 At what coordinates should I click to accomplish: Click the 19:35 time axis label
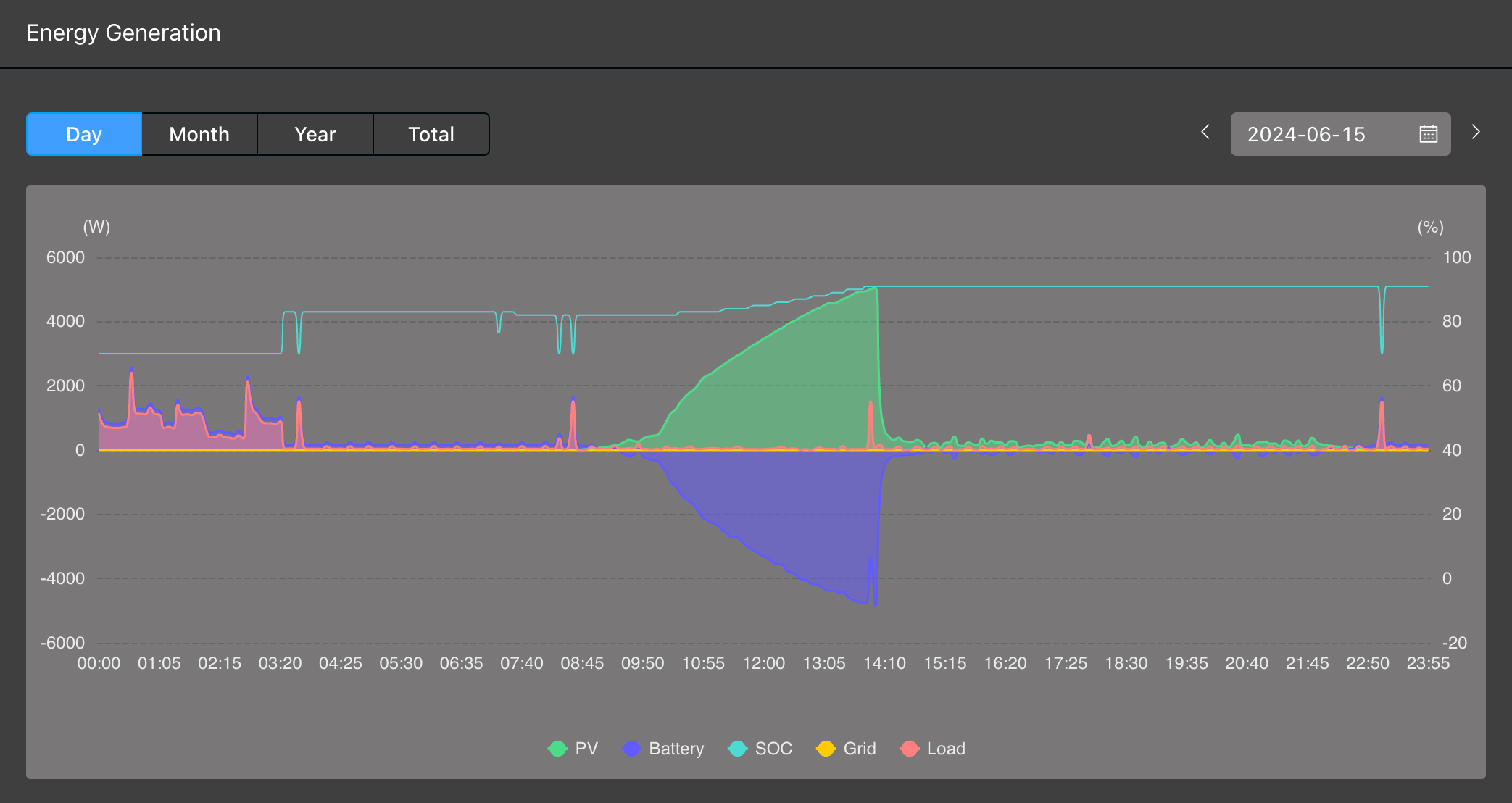[1187, 663]
